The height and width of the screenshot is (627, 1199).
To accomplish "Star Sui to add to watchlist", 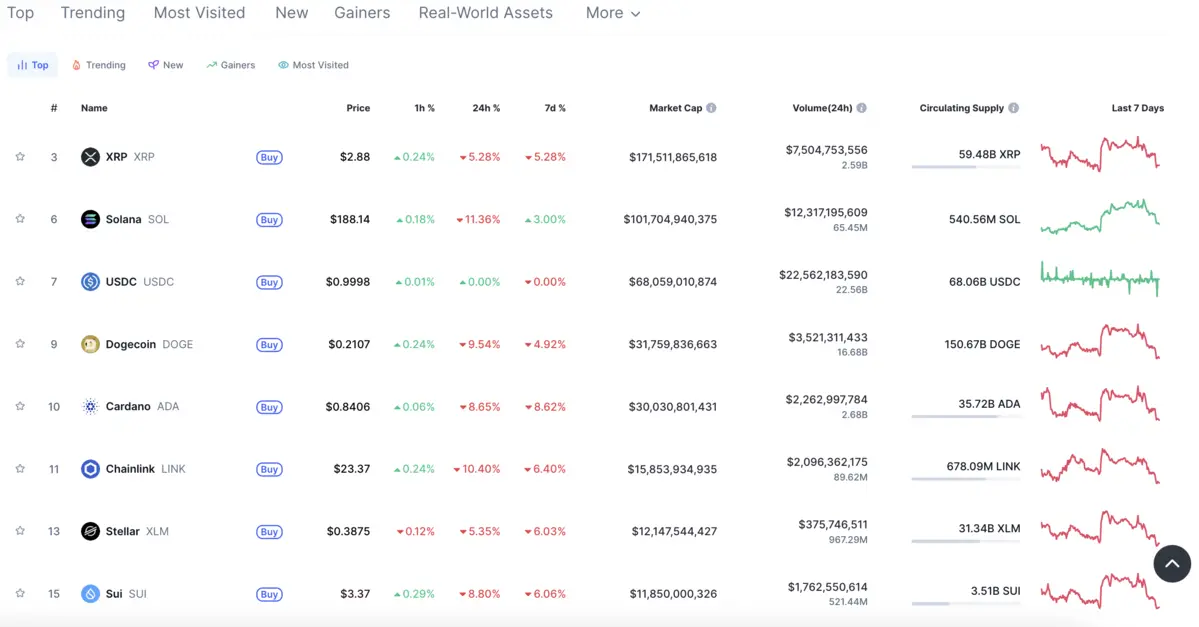I will coord(20,594).
